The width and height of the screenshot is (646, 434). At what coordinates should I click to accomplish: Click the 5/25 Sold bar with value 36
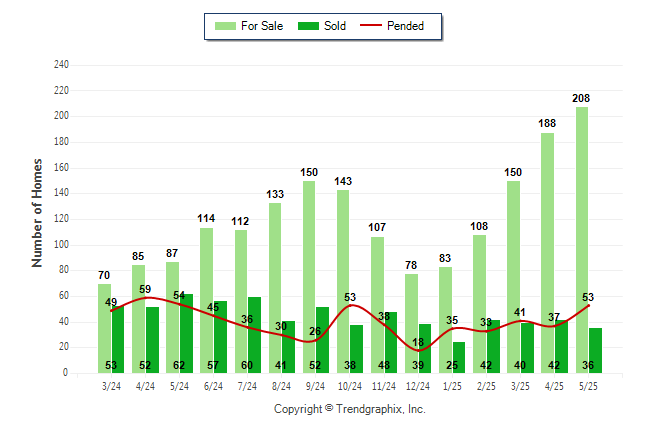[x=595, y=350]
